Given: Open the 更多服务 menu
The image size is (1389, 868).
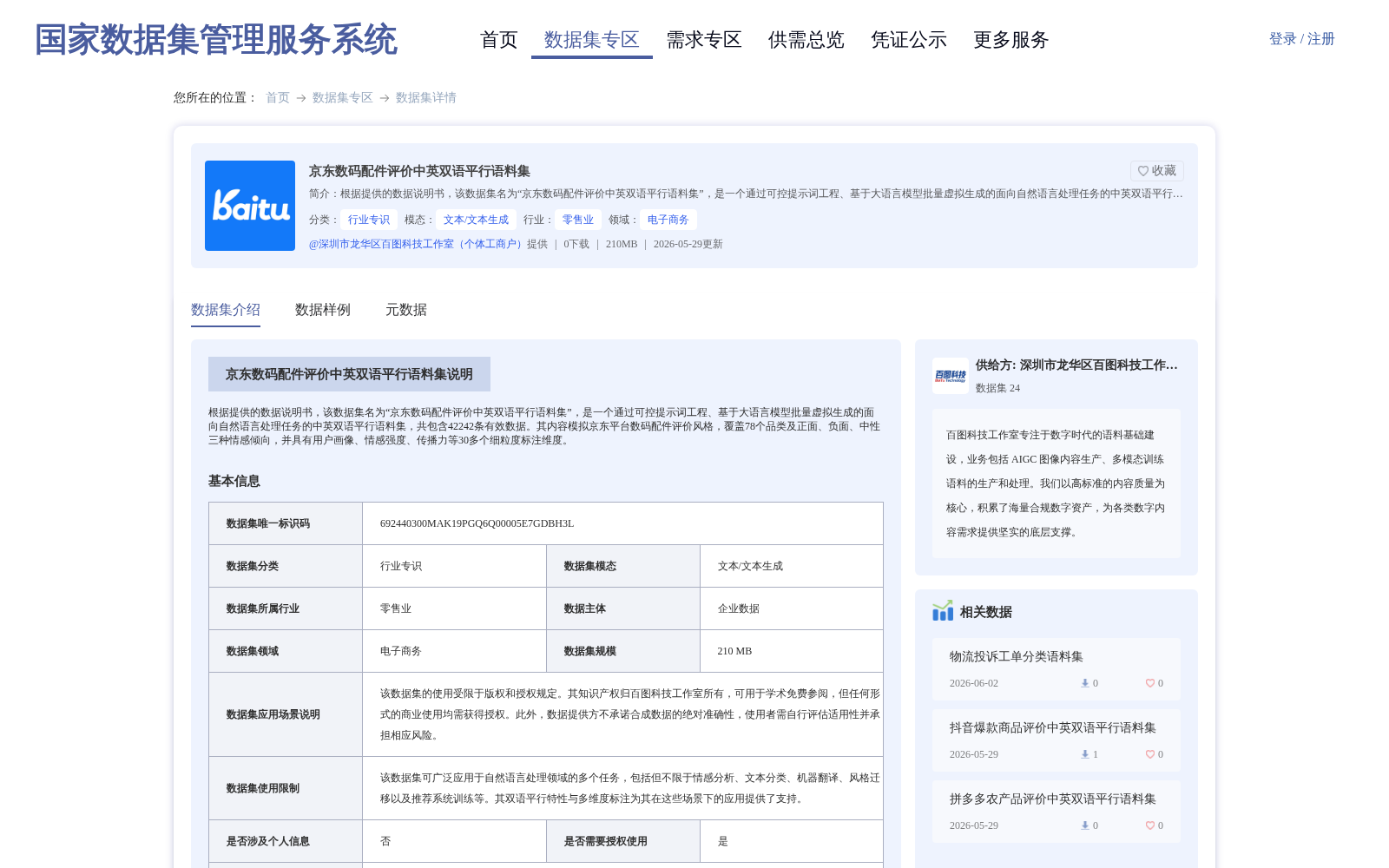Looking at the screenshot, I should tap(1011, 40).
